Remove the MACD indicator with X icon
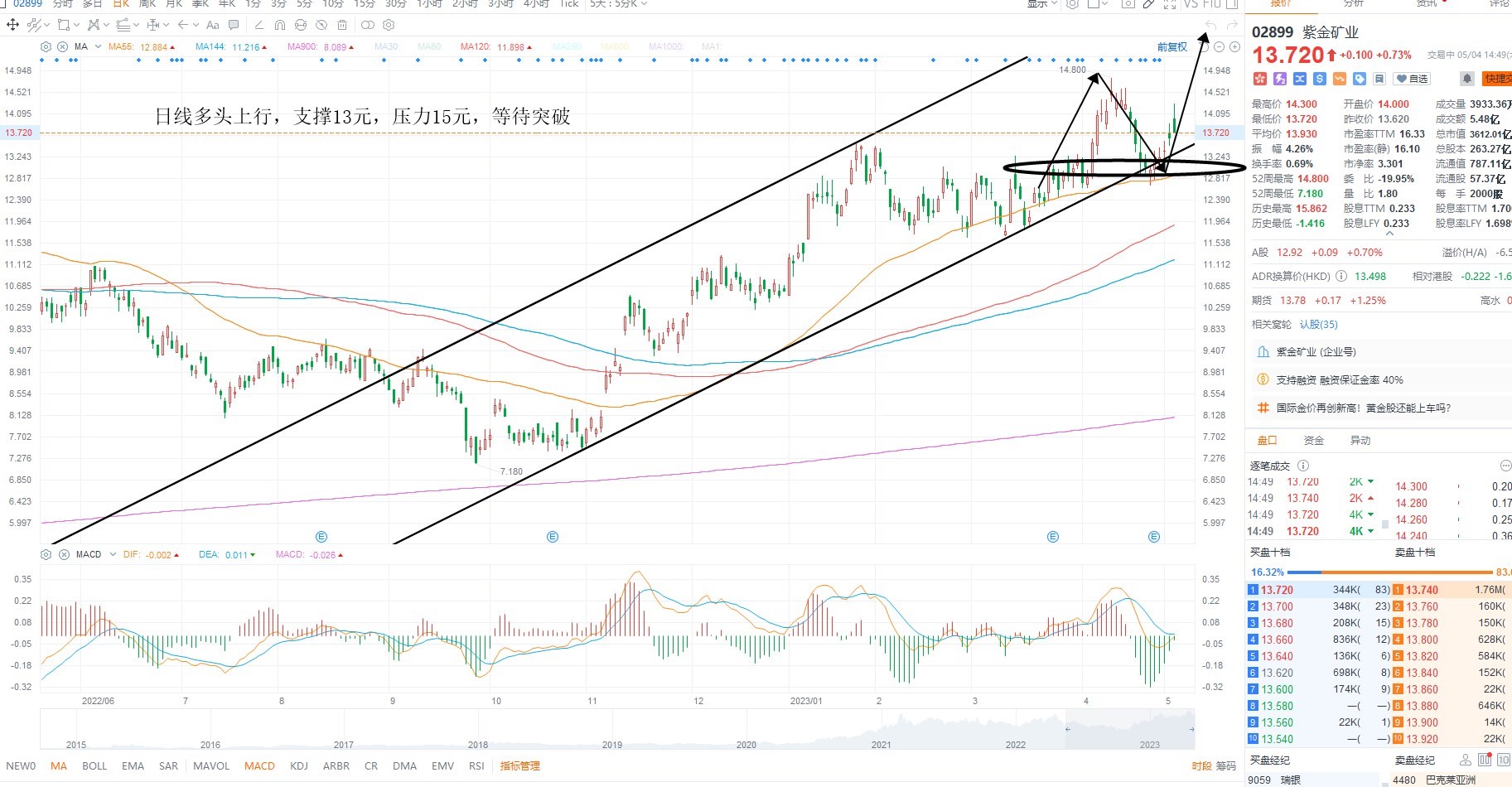 pyautogui.click(x=64, y=554)
